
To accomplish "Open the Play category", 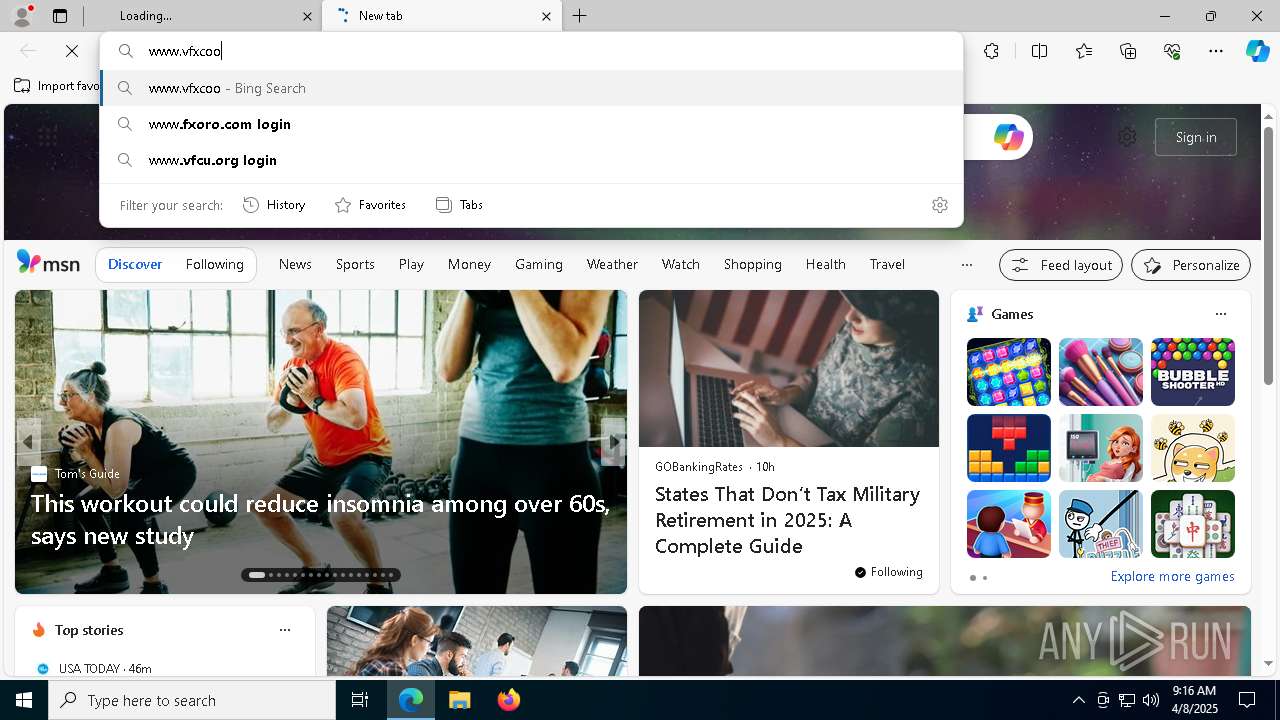I will coord(411,264).
